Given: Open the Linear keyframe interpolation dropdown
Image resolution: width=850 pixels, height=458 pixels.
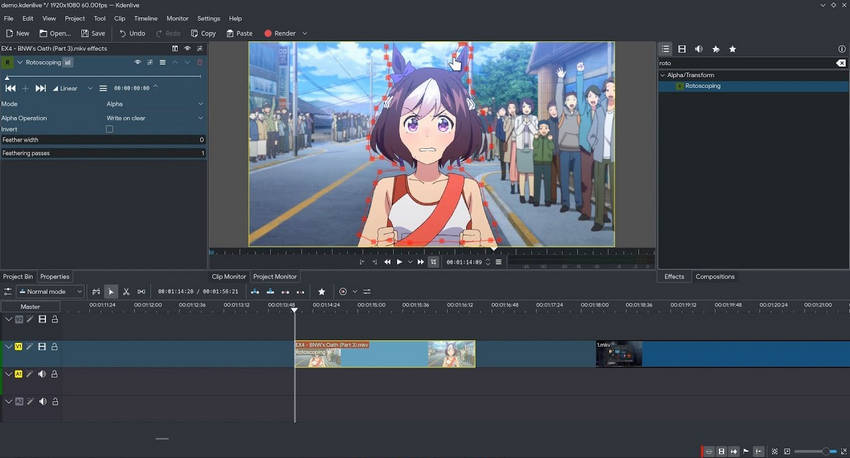Looking at the screenshot, I should pyautogui.click(x=73, y=88).
